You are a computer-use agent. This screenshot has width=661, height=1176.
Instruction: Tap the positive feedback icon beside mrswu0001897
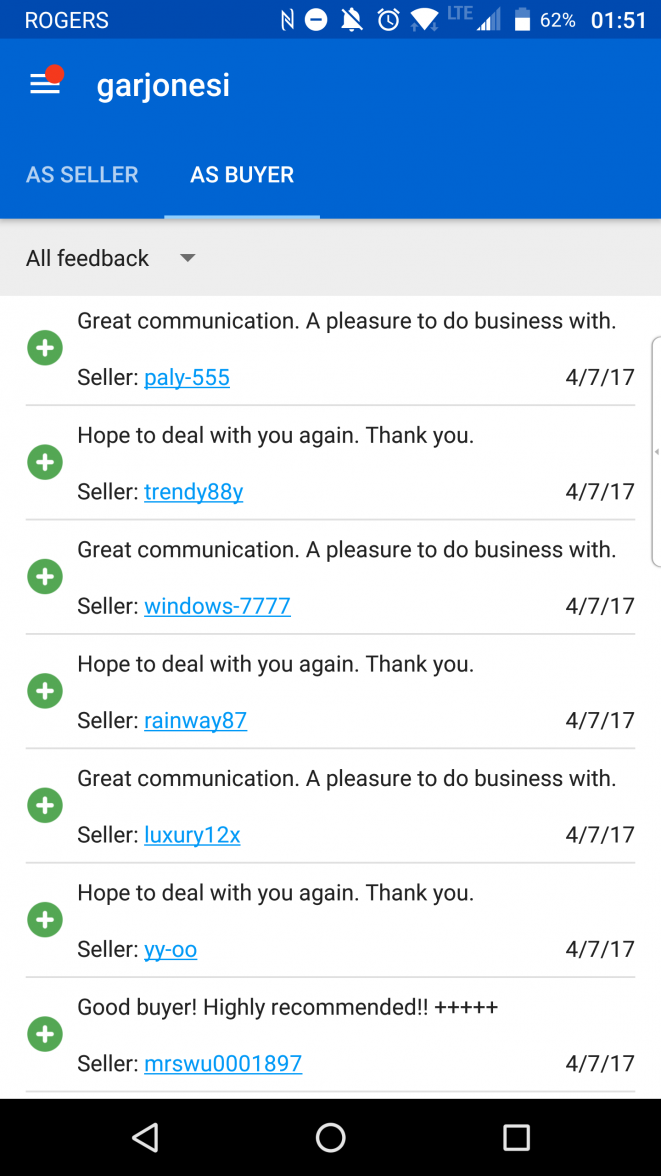[x=44, y=1034]
